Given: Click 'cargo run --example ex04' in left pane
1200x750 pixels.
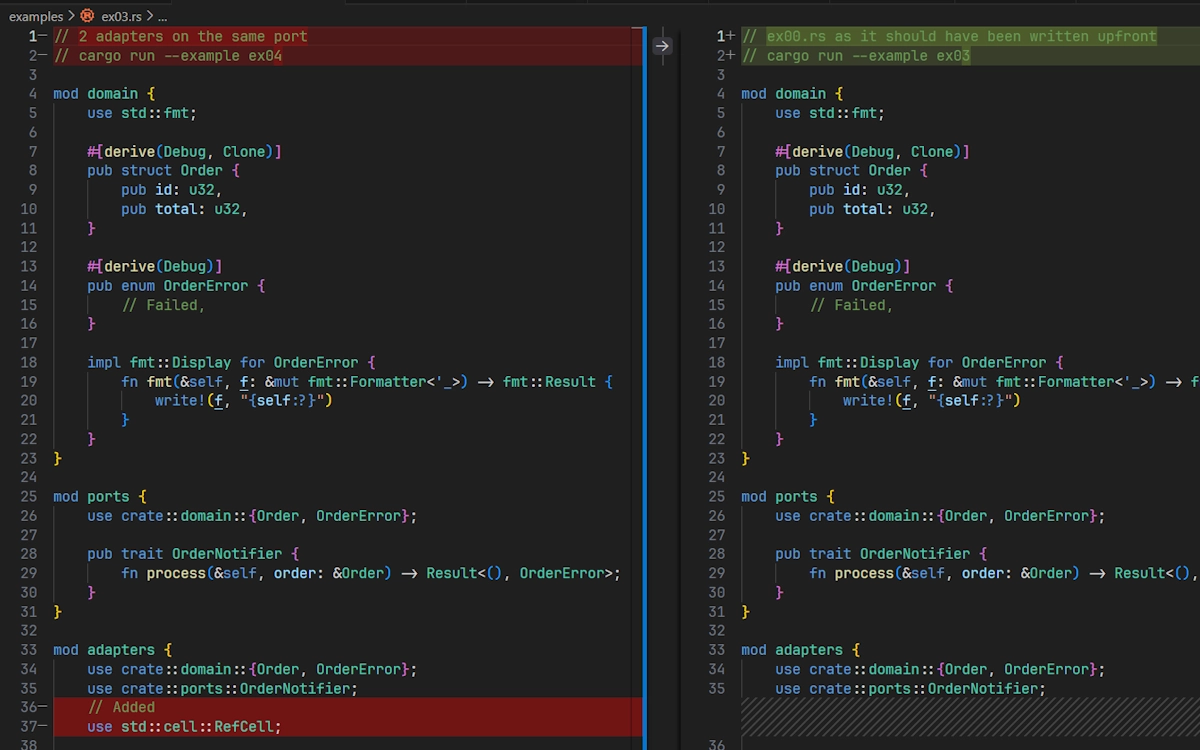Looking at the screenshot, I should point(180,56).
